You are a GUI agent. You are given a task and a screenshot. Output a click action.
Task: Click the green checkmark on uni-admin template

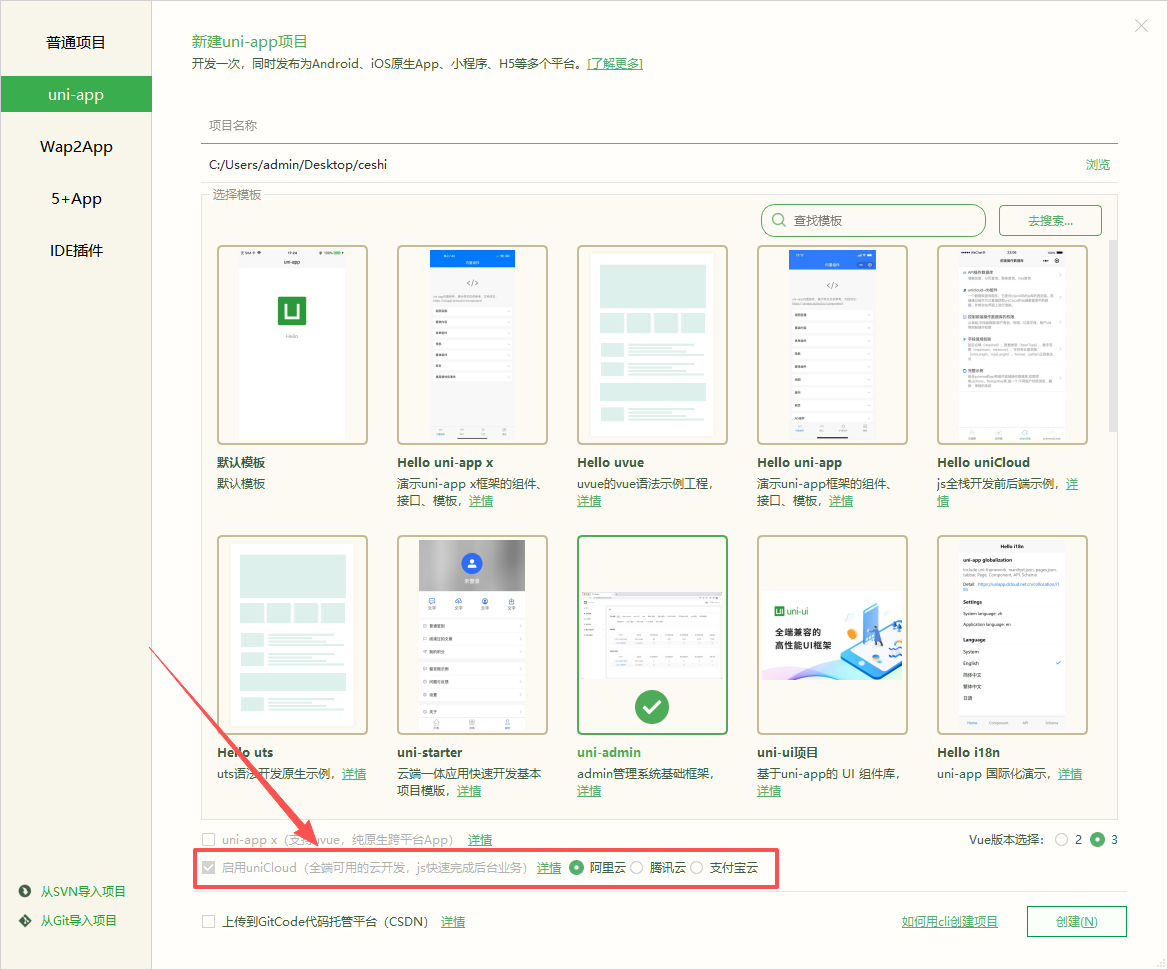click(x=652, y=707)
